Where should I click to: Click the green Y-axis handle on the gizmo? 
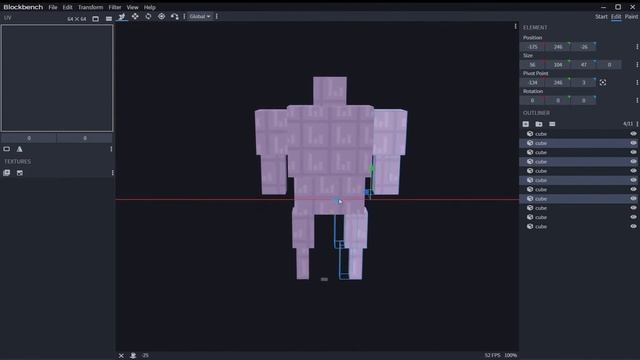pyautogui.click(x=372, y=168)
